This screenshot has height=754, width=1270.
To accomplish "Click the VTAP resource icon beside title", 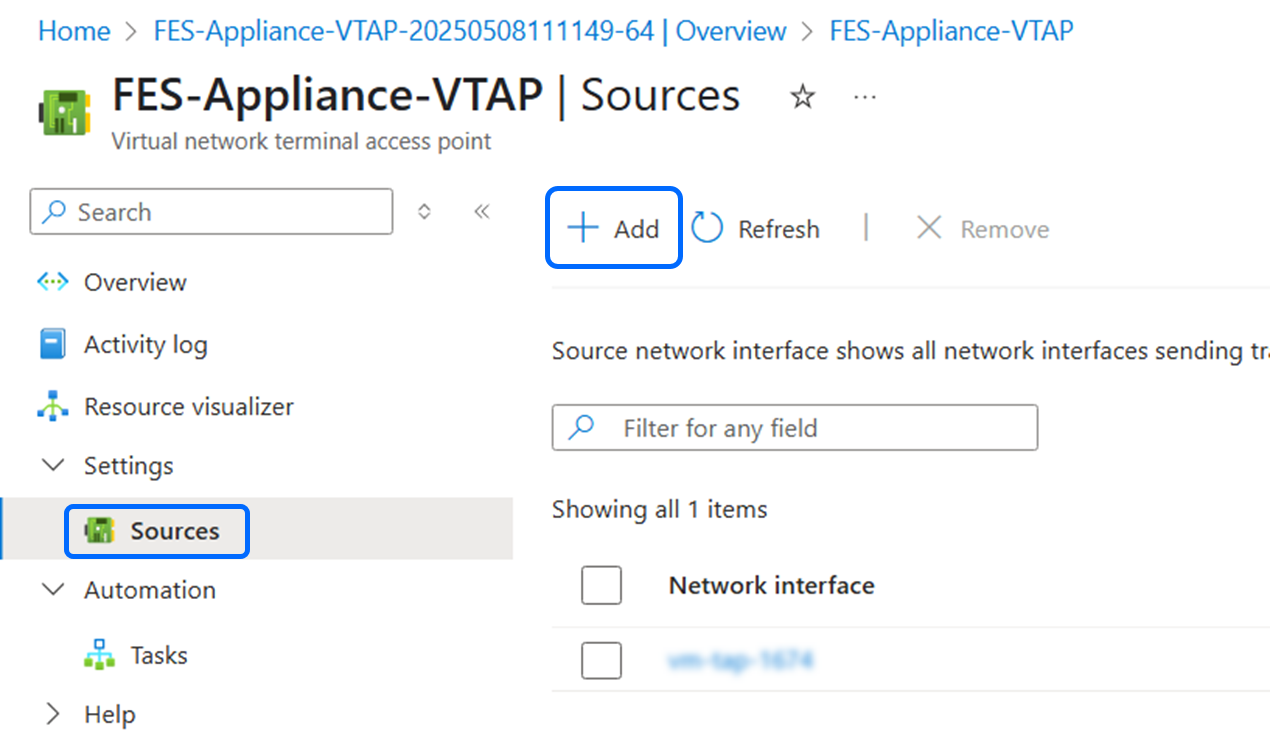I will coord(63,111).
